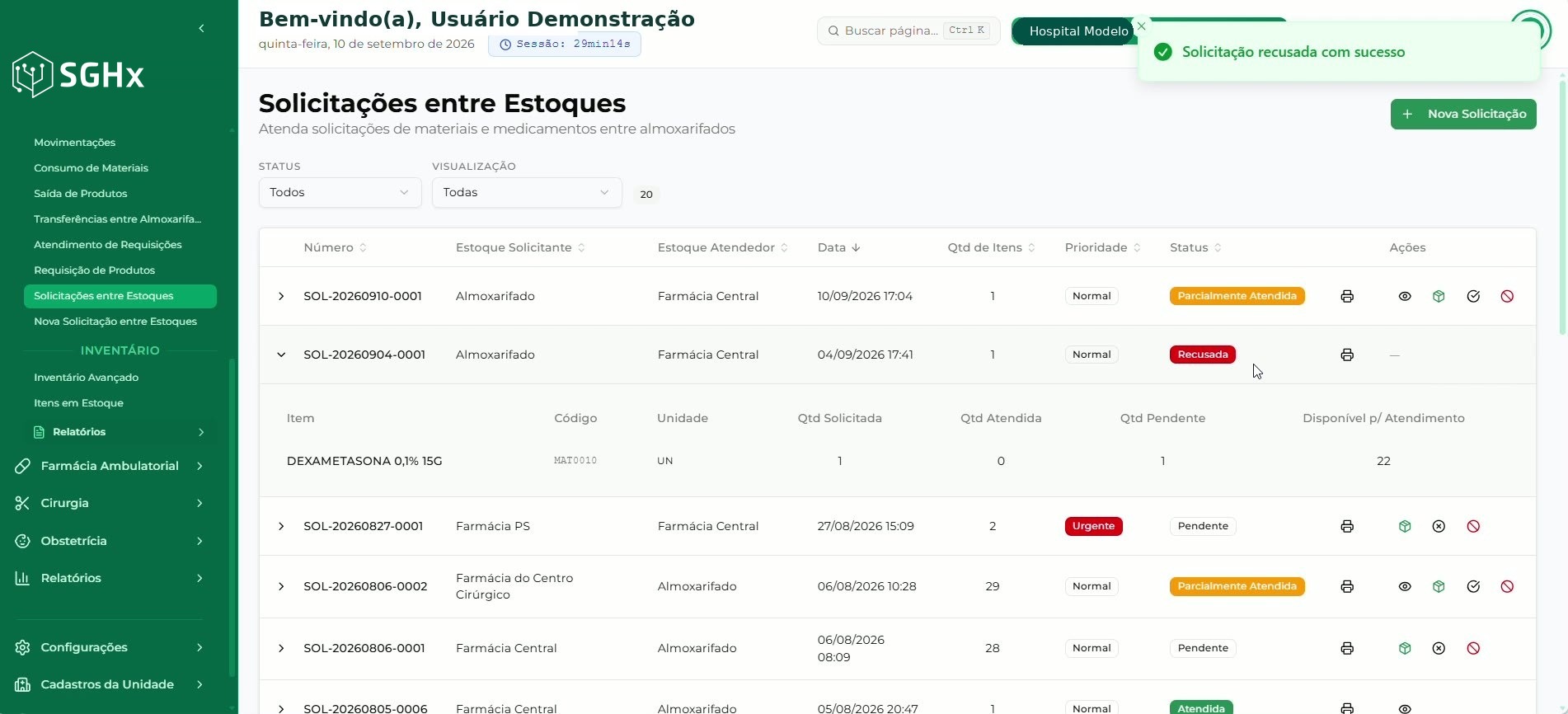Click red prohibition icon for SOL-20260827-0001
1568x714 pixels.
[1473, 526]
